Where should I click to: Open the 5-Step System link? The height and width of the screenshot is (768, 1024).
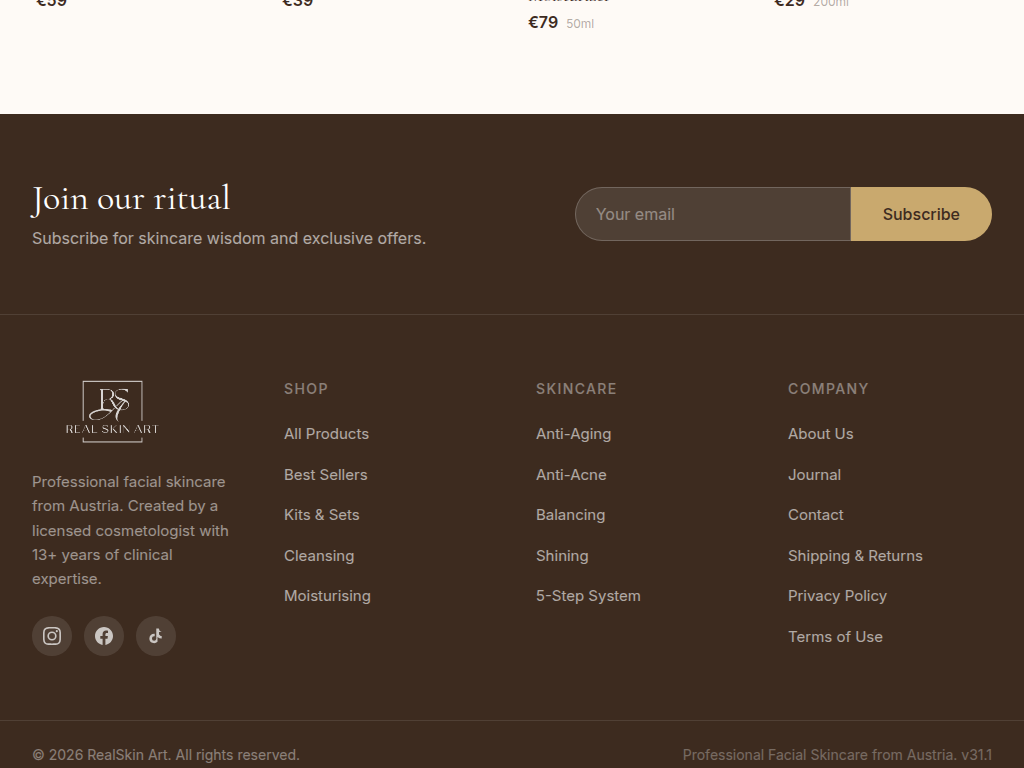[588, 596]
